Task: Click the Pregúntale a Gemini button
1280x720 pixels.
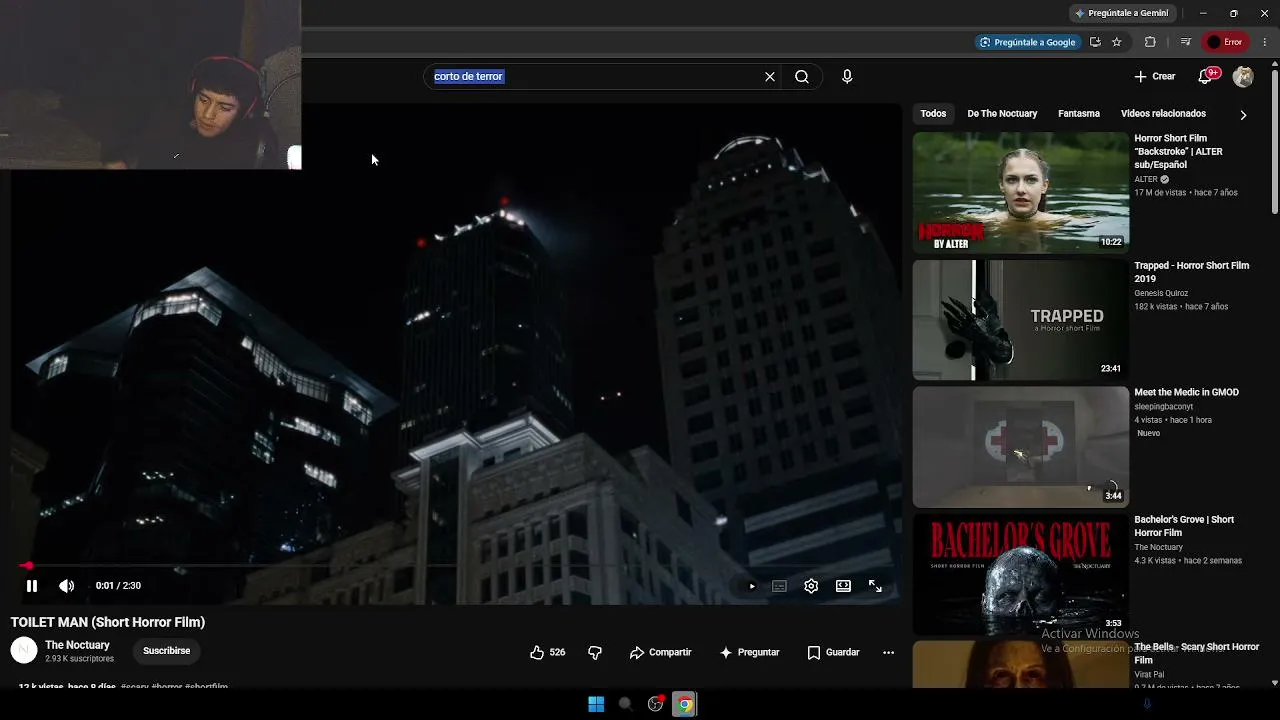Action: [1120, 13]
